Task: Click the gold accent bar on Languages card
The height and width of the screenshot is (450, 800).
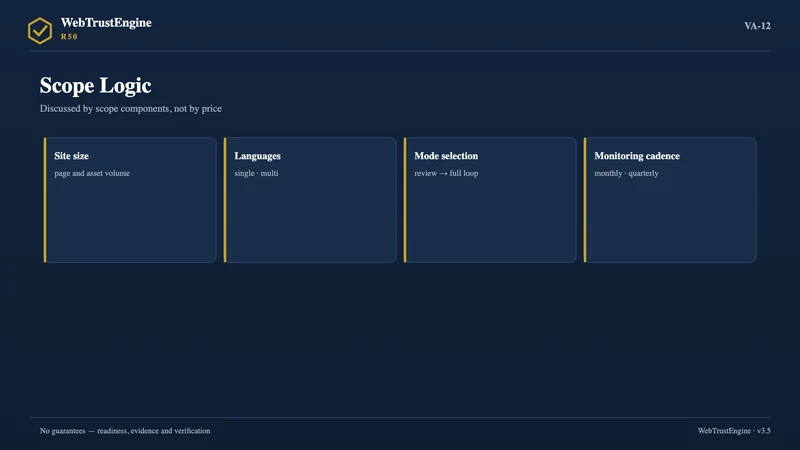Action: 225,200
